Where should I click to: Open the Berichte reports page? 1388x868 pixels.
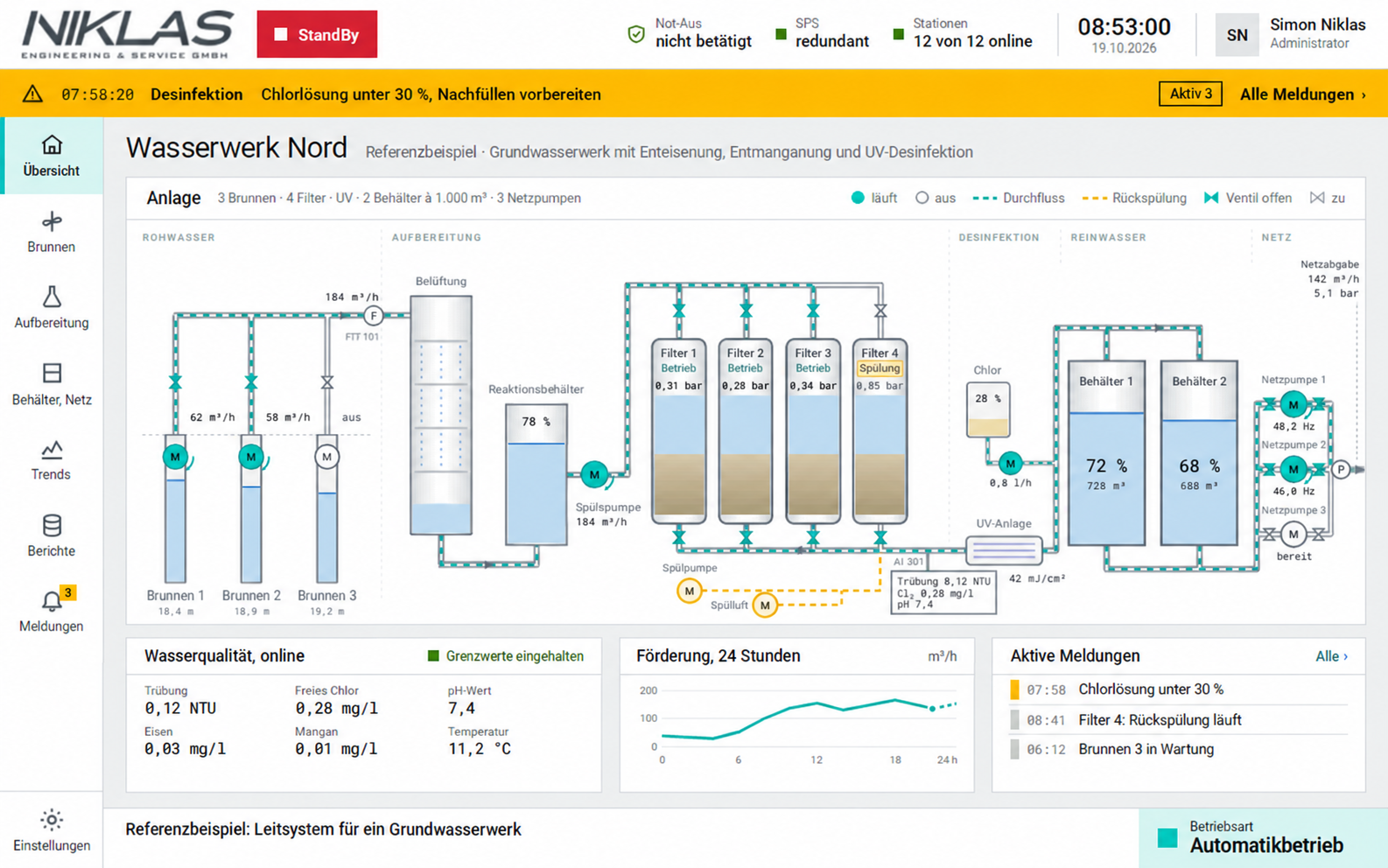51,536
